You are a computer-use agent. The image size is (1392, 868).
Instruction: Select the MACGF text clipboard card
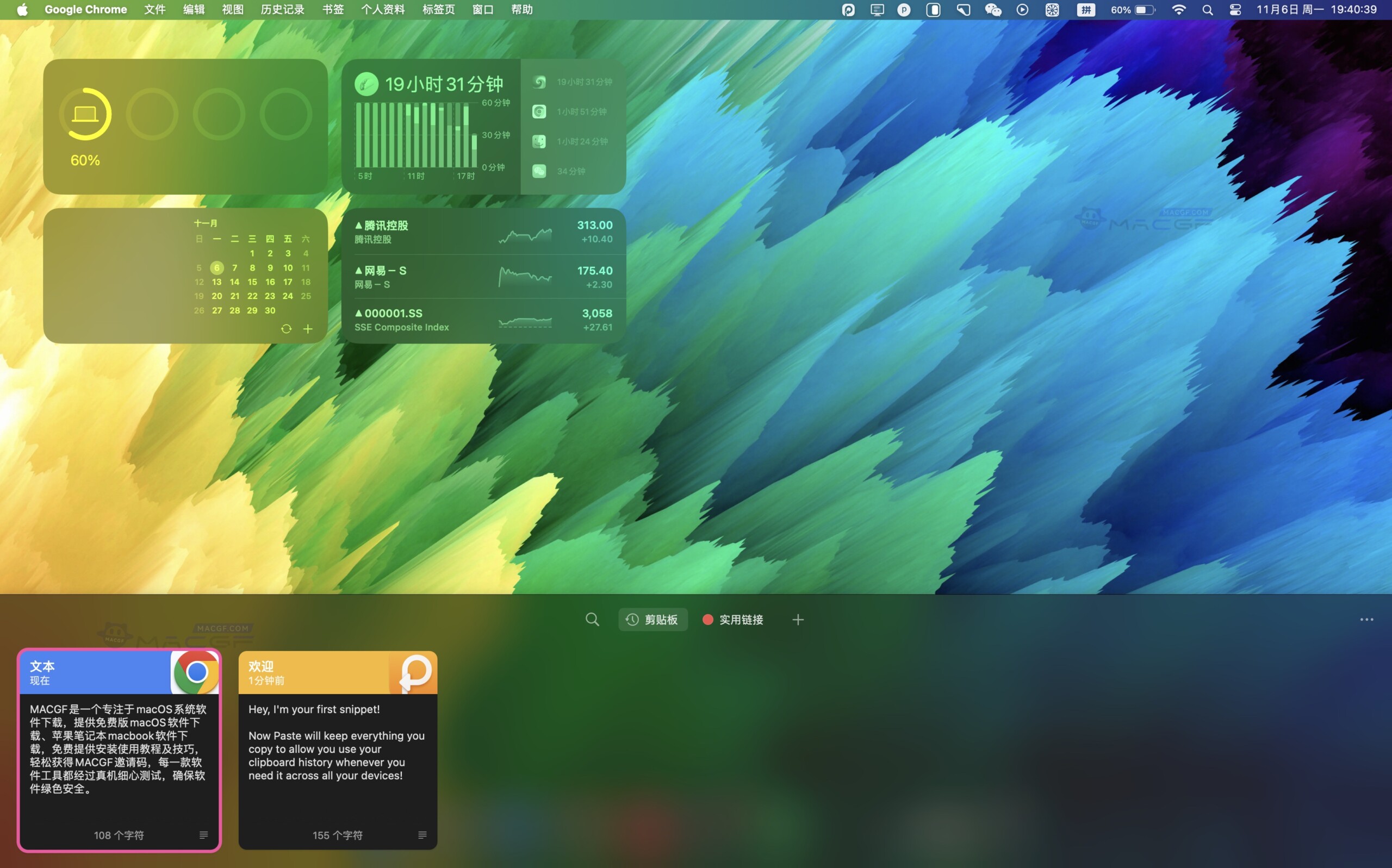point(119,749)
